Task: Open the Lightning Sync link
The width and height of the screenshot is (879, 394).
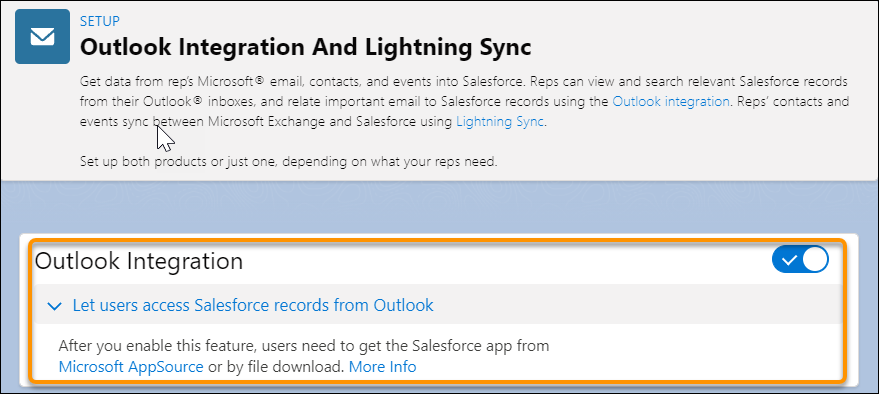Action: click(x=500, y=122)
